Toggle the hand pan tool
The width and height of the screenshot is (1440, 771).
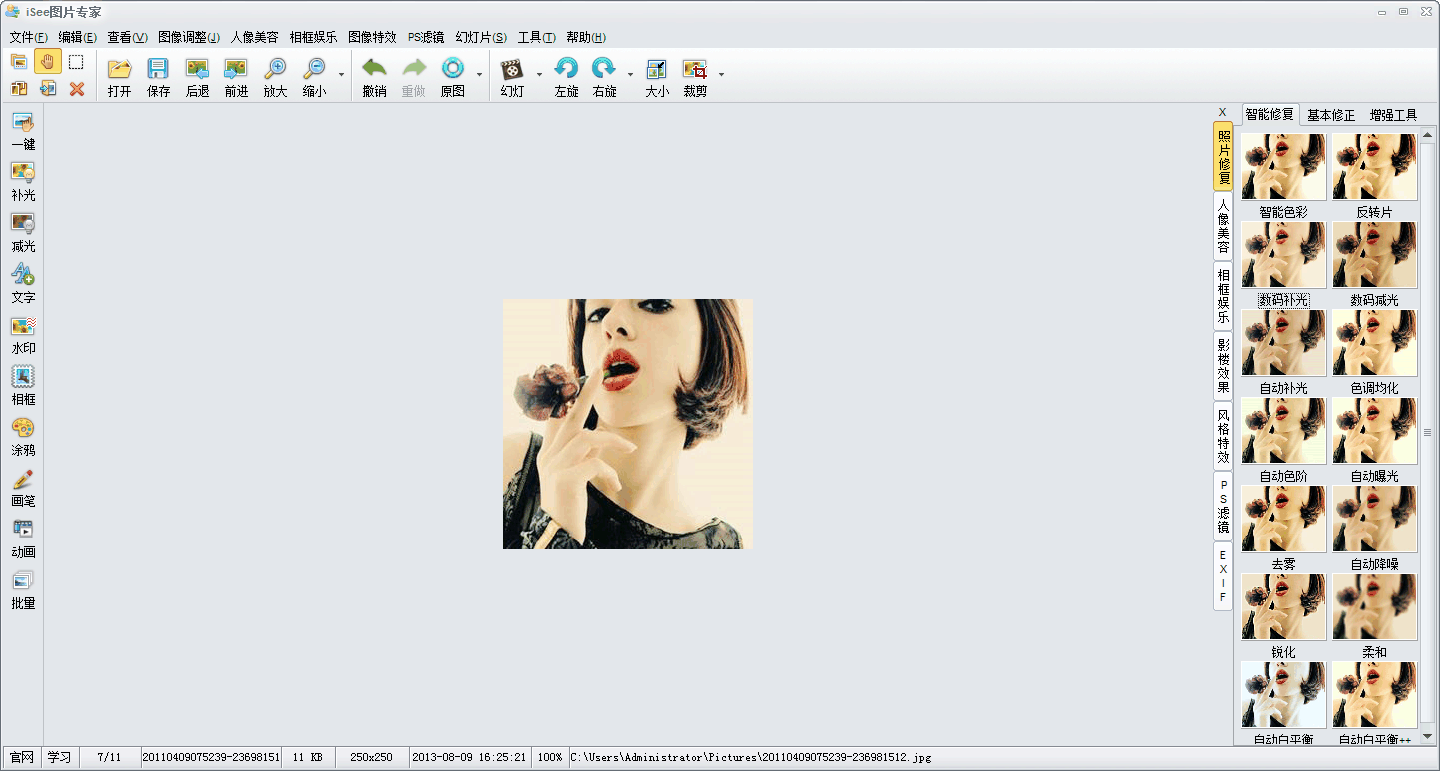click(47, 62)
